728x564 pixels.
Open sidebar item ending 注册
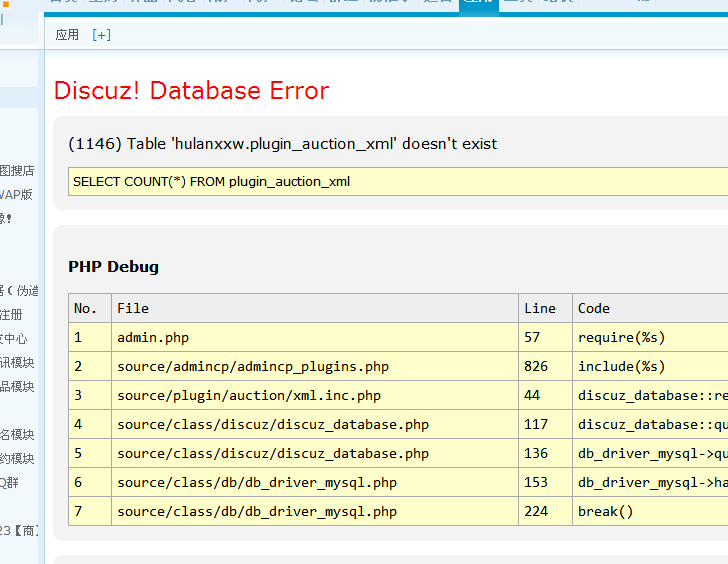coord(11,315)
